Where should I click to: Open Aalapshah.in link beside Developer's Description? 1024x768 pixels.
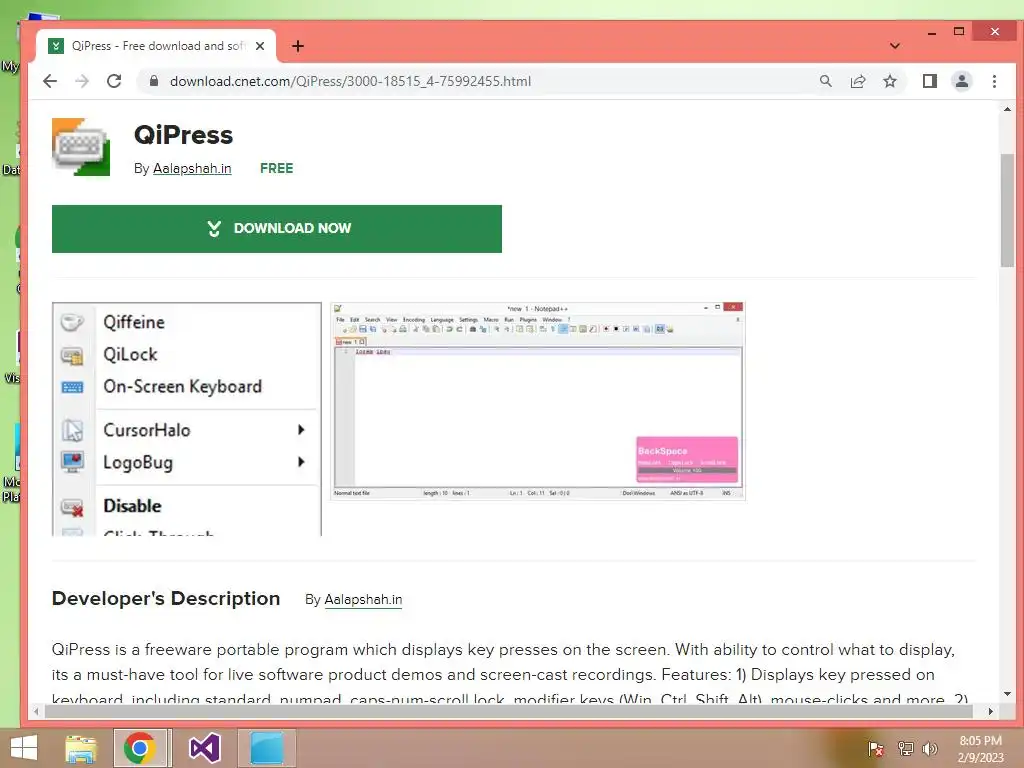(363, 600)
